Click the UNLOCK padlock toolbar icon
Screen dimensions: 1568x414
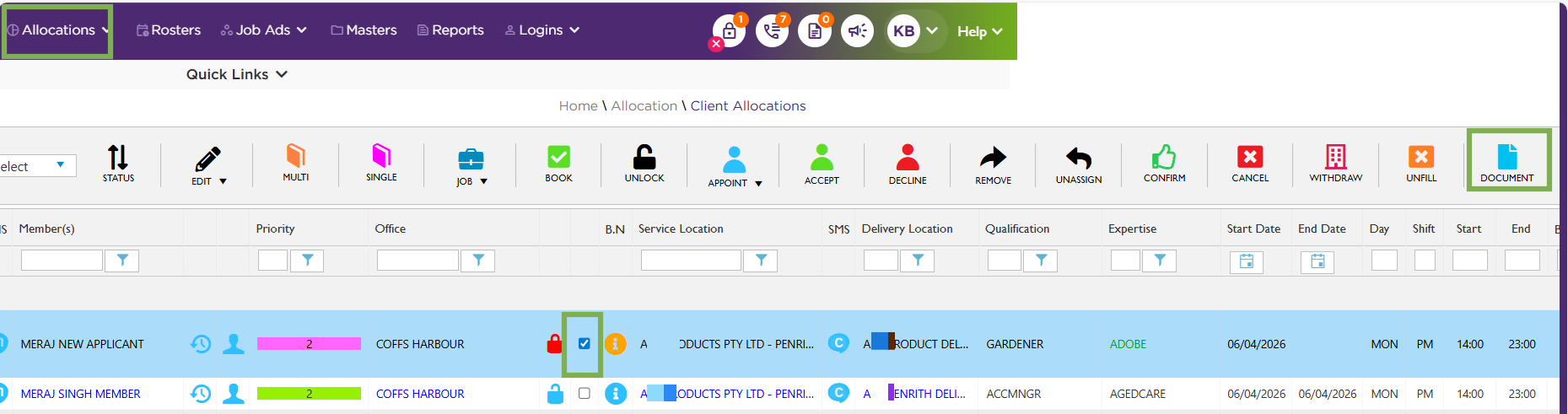click(644, 158)
